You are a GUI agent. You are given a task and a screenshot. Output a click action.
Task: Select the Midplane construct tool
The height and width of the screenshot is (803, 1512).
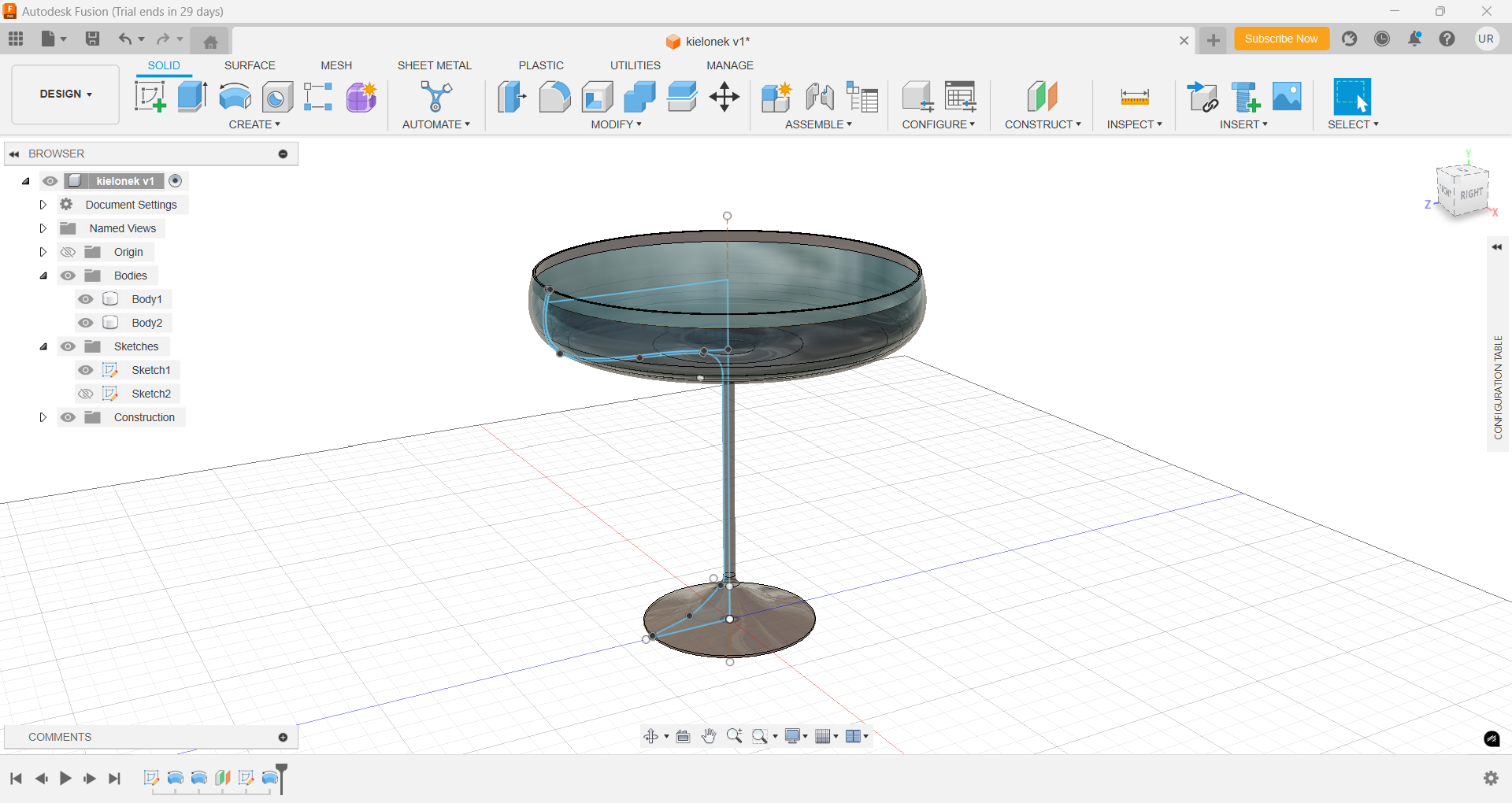pyautogui.click(x=1042, y=97)
